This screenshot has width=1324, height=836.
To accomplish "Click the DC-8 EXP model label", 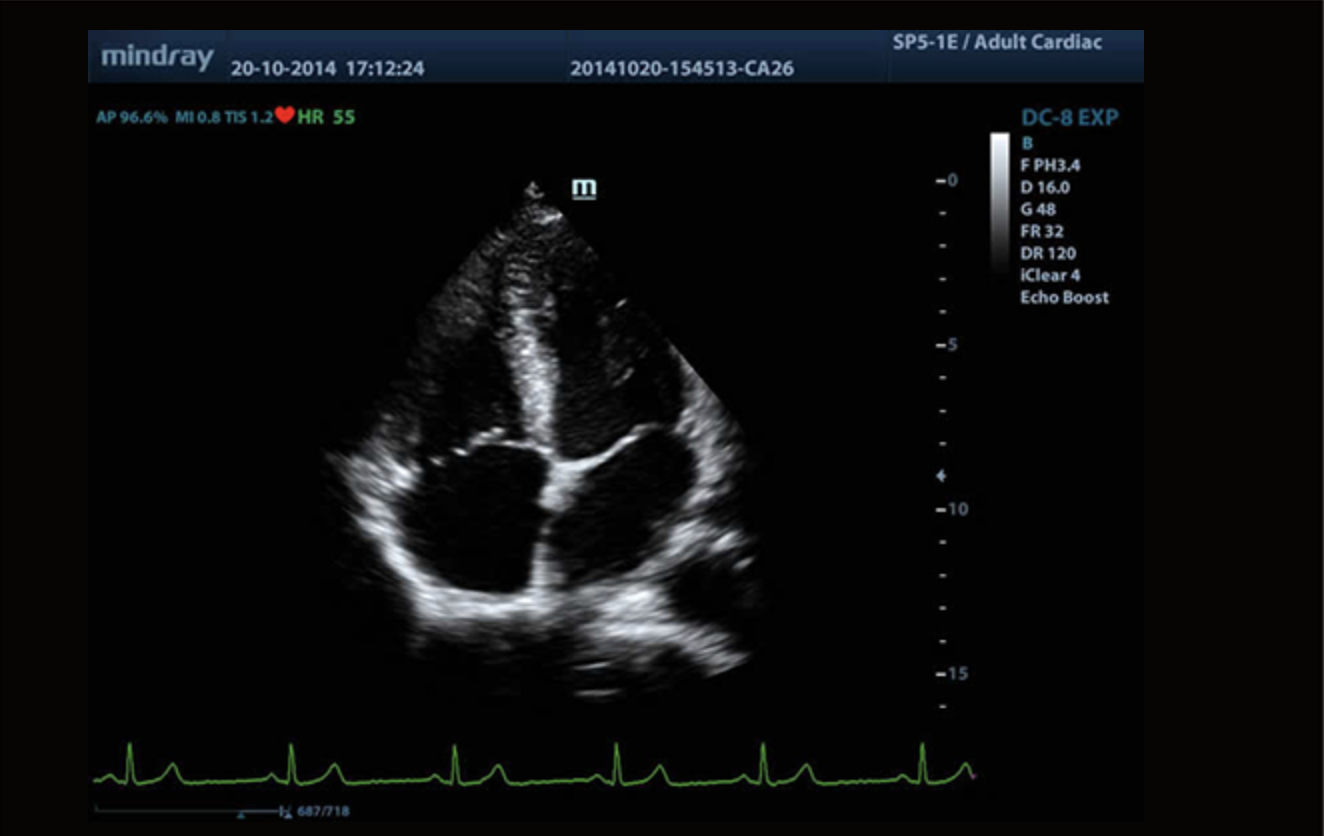I will (x=1070, y=117).
